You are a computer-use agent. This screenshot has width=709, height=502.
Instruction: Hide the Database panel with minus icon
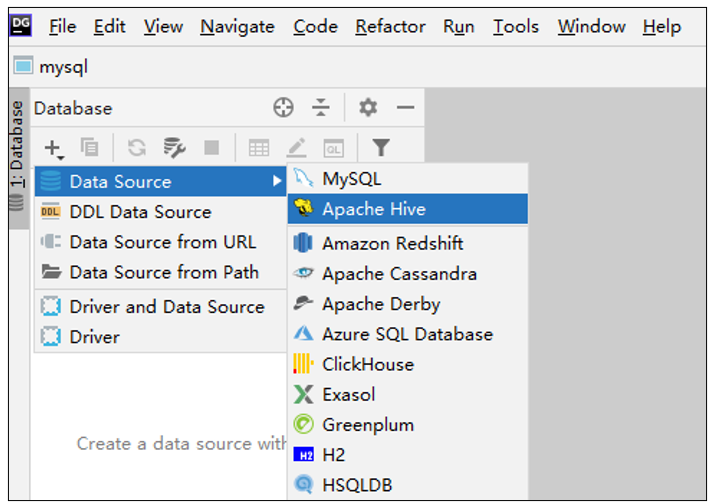pos(405,108)
